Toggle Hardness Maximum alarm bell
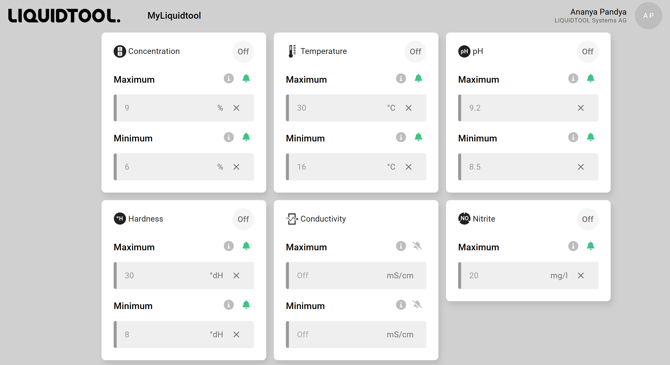670x365 pixels. (x=246, y=246)
